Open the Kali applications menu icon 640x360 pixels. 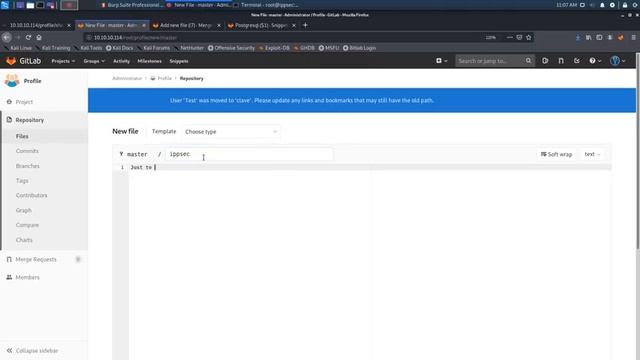(5, 5)
